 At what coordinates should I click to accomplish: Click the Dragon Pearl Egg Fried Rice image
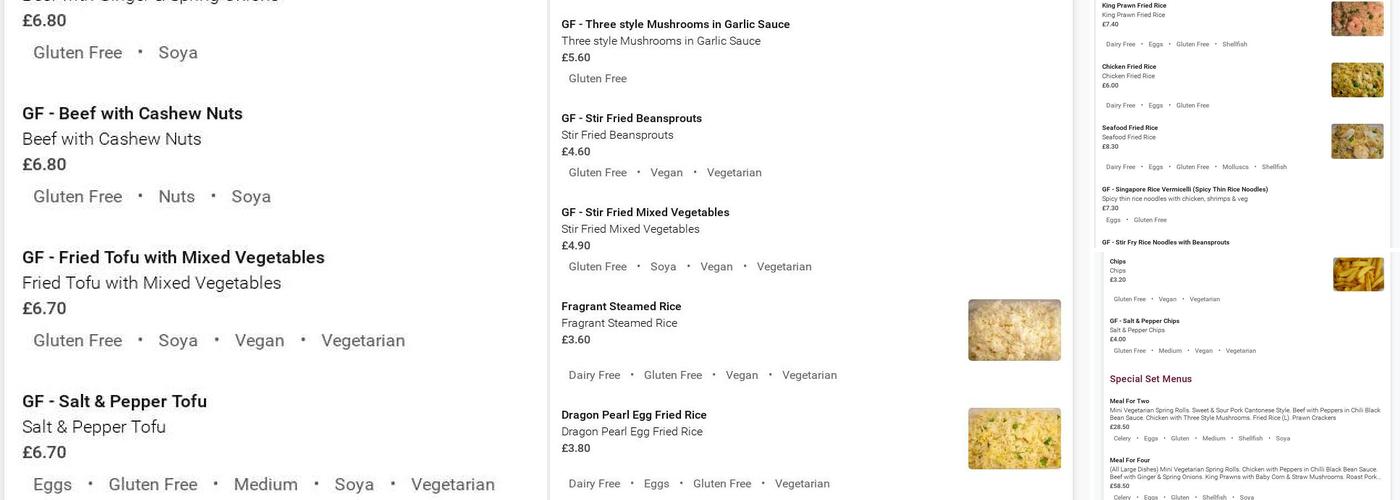[1014, 438]
